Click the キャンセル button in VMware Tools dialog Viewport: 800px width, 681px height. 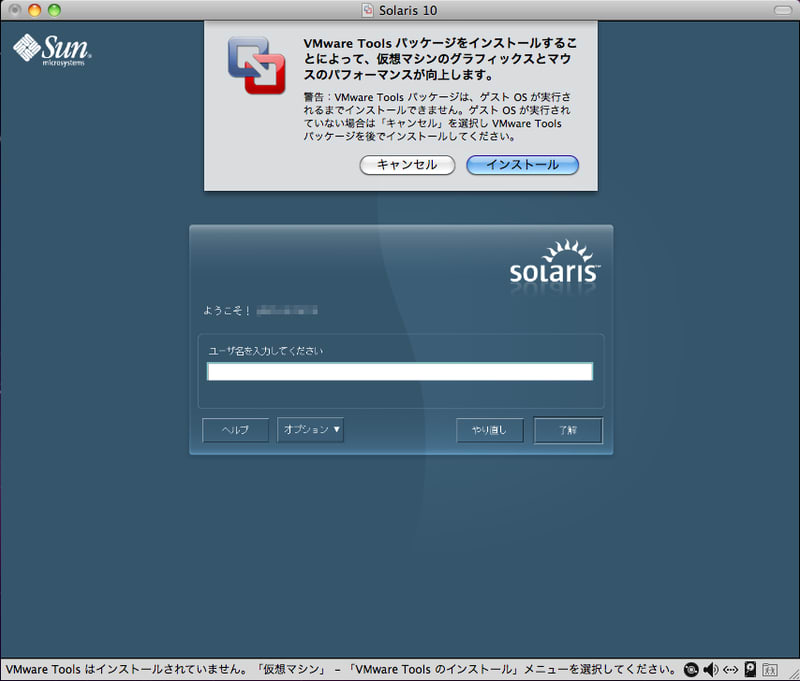(407, 165)
